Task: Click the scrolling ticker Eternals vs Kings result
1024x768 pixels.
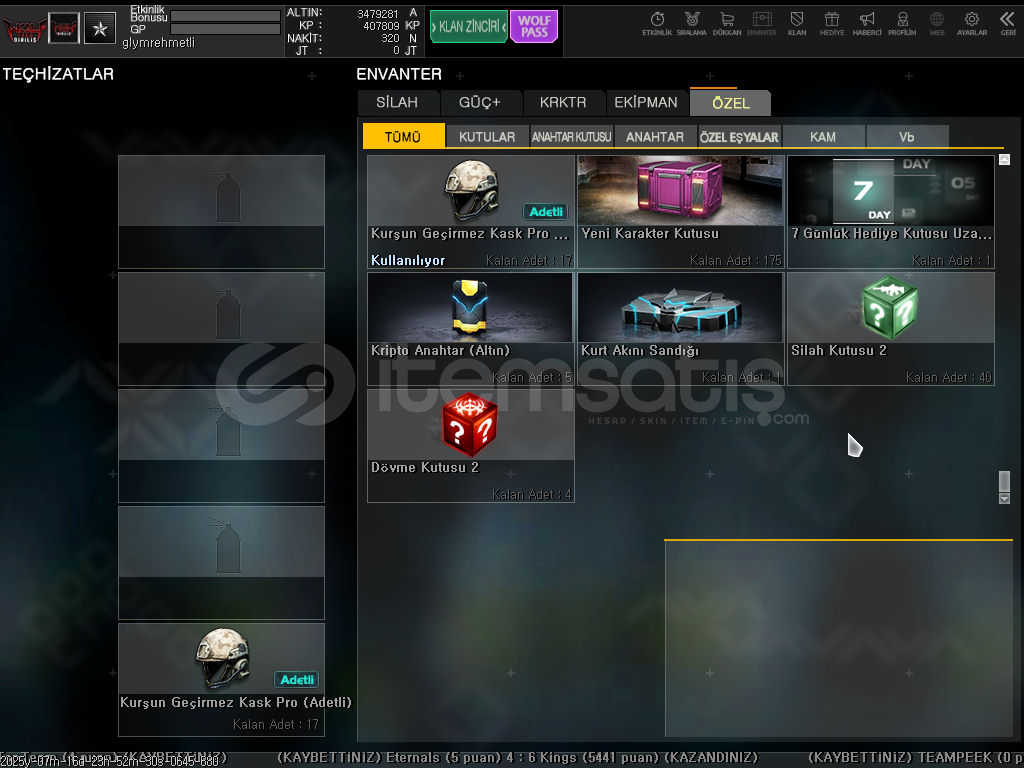Action: click(x=517, y=758)
